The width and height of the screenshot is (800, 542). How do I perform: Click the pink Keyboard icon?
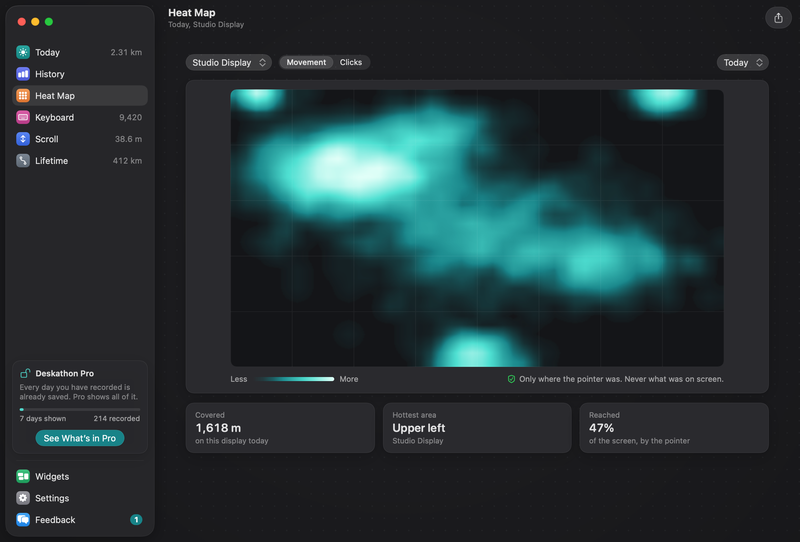[x=23, y=117]
